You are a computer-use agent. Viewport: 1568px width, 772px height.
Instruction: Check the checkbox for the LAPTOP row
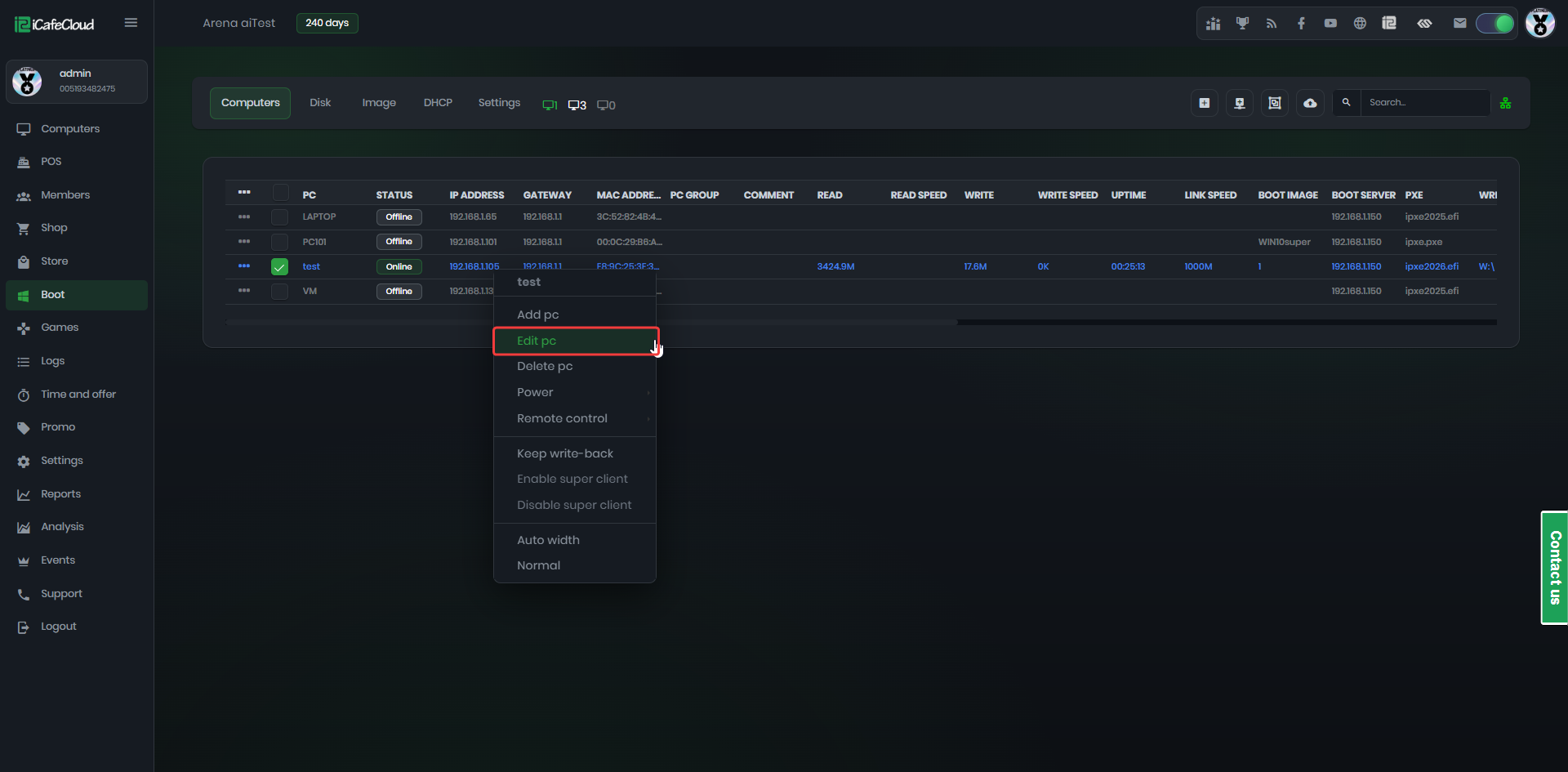click(279, 217)
